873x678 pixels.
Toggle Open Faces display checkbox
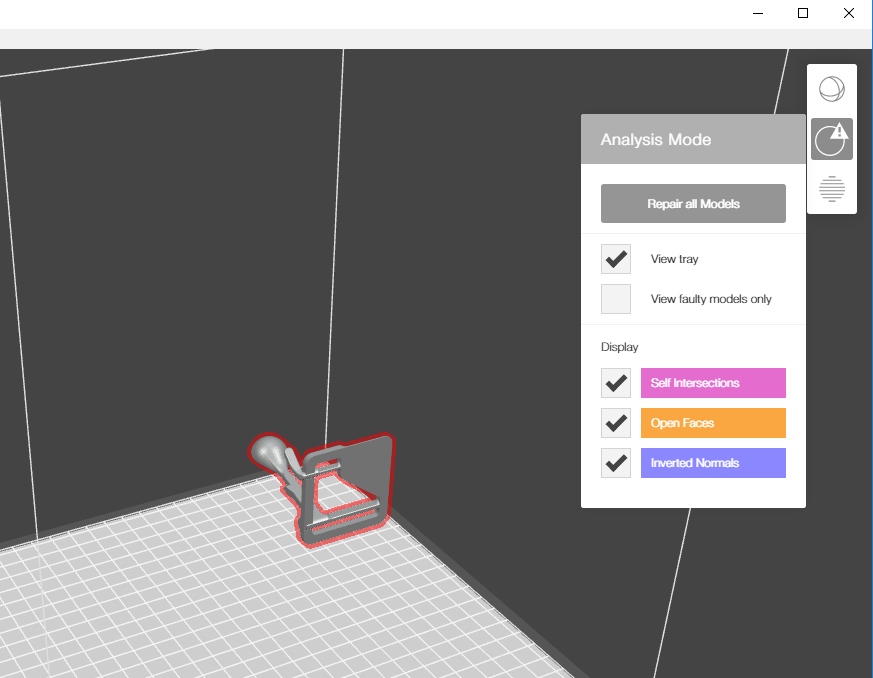[616, 423]
